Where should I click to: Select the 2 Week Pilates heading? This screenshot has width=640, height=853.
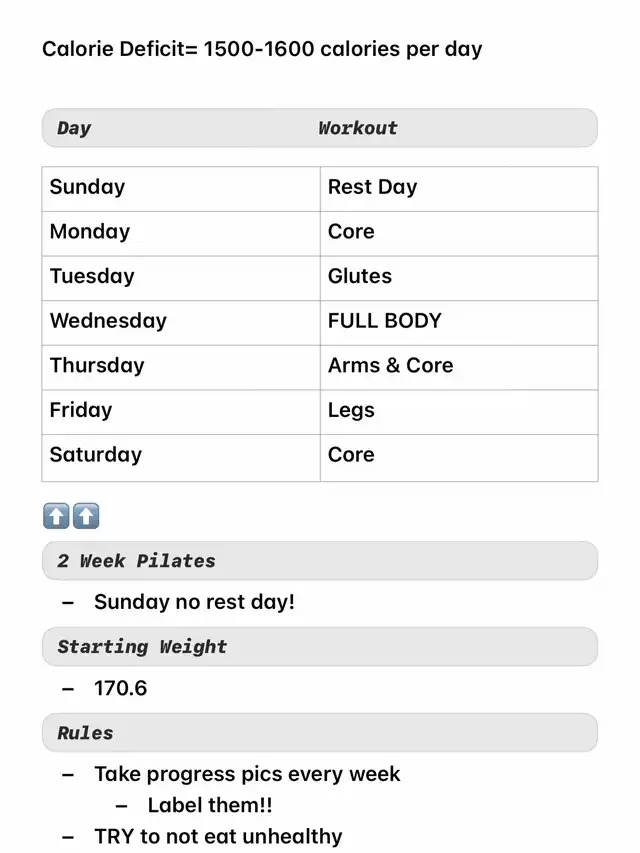pyautogui.click(x=136, y=561)
